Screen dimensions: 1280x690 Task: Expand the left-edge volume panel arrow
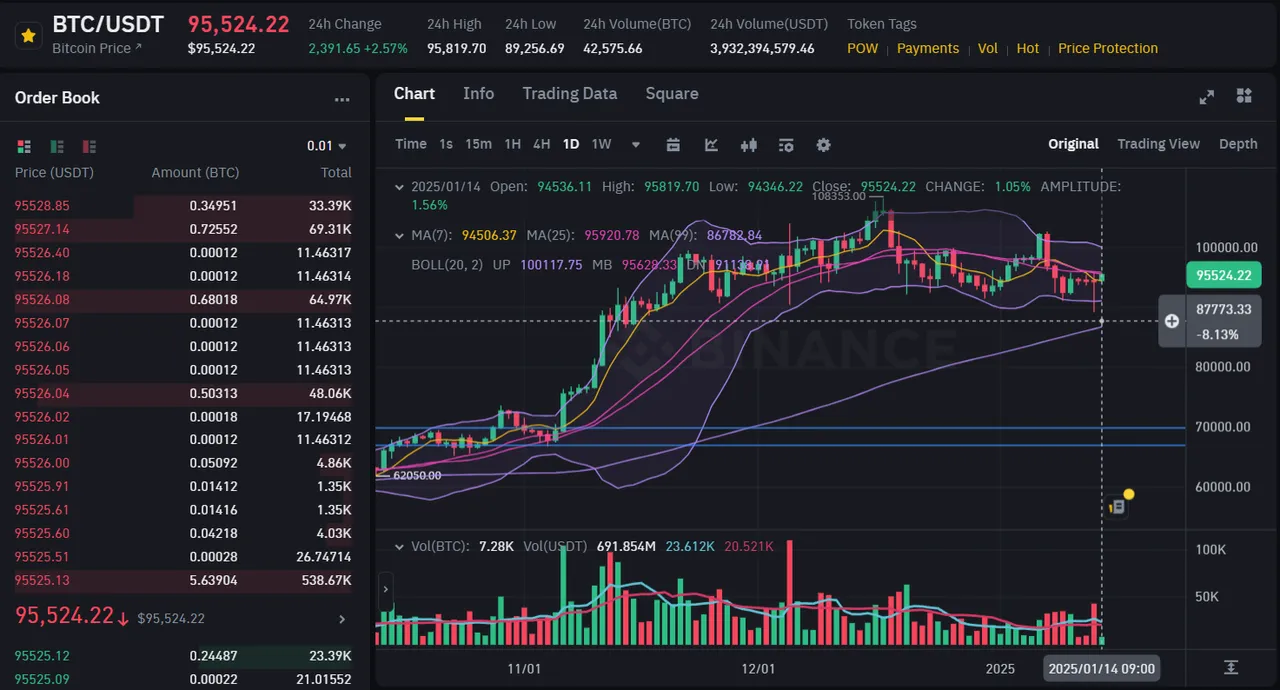coord(386,589)
